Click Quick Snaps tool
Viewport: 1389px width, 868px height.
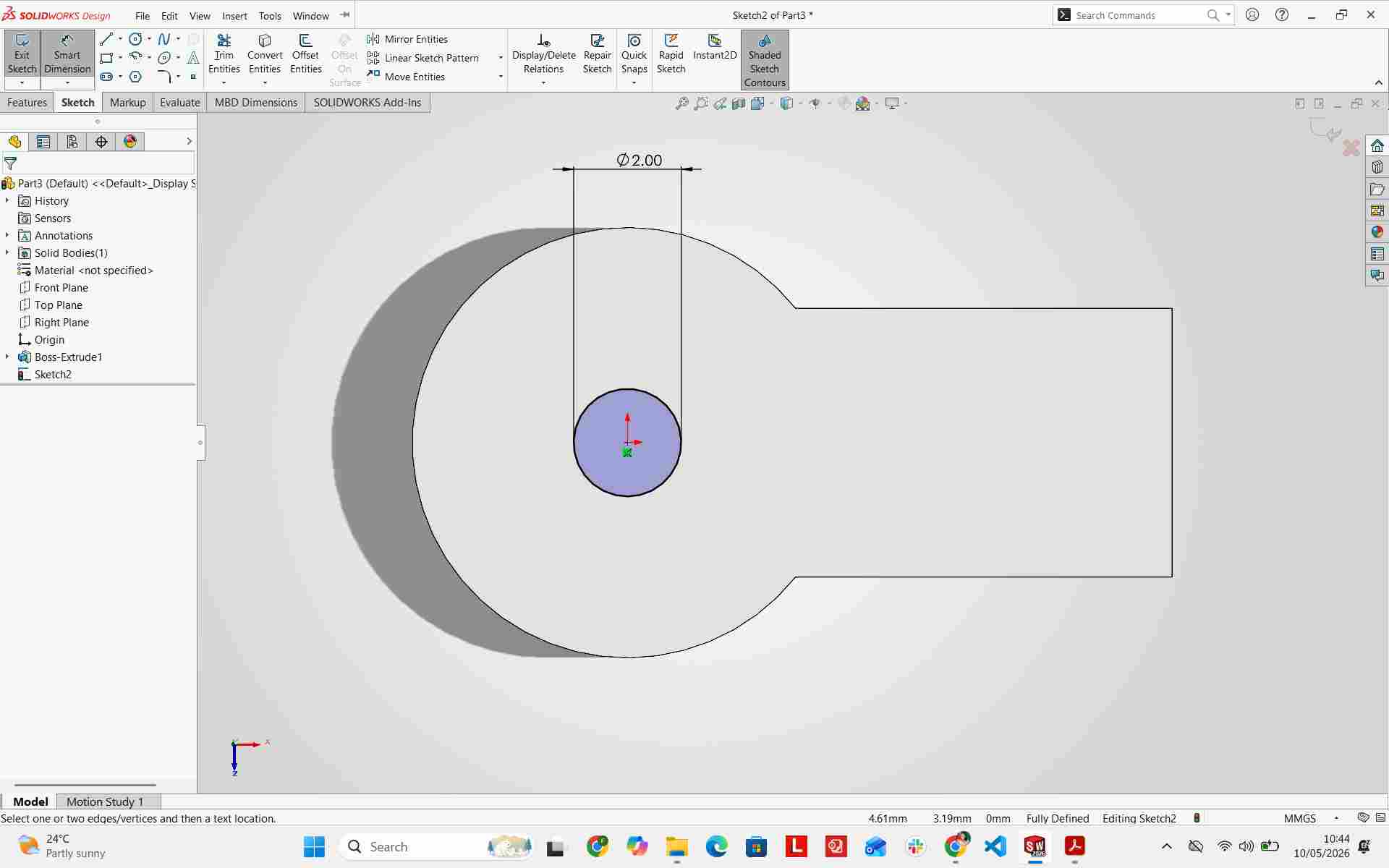coord(634,54)
